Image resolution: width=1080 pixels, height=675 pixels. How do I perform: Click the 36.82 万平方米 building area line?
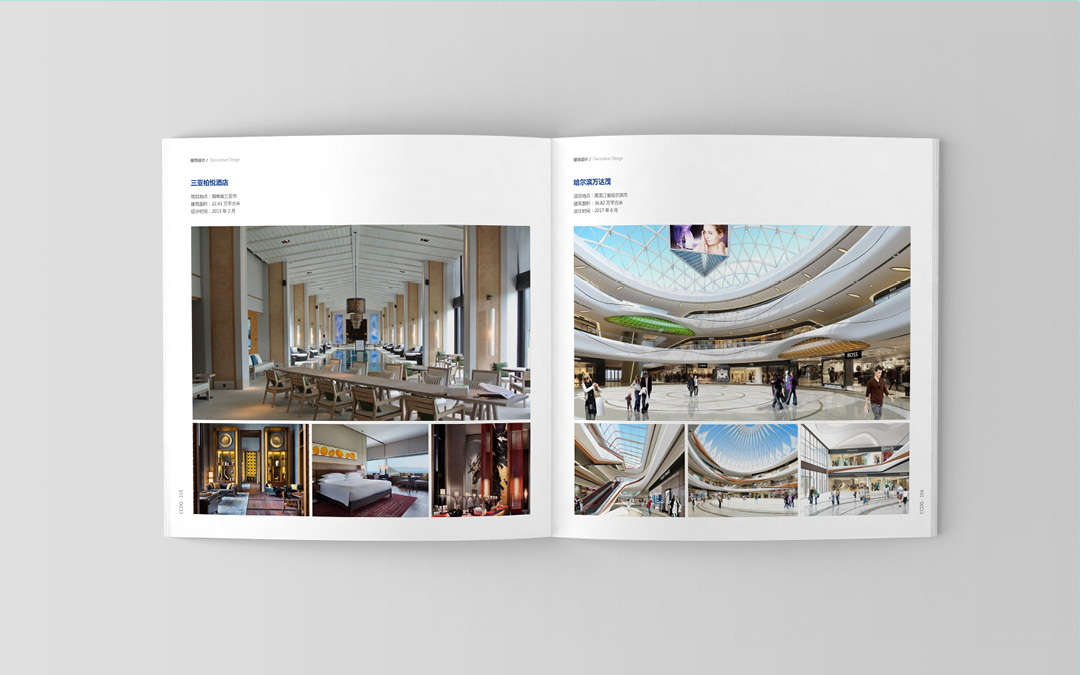click(598, 203)
